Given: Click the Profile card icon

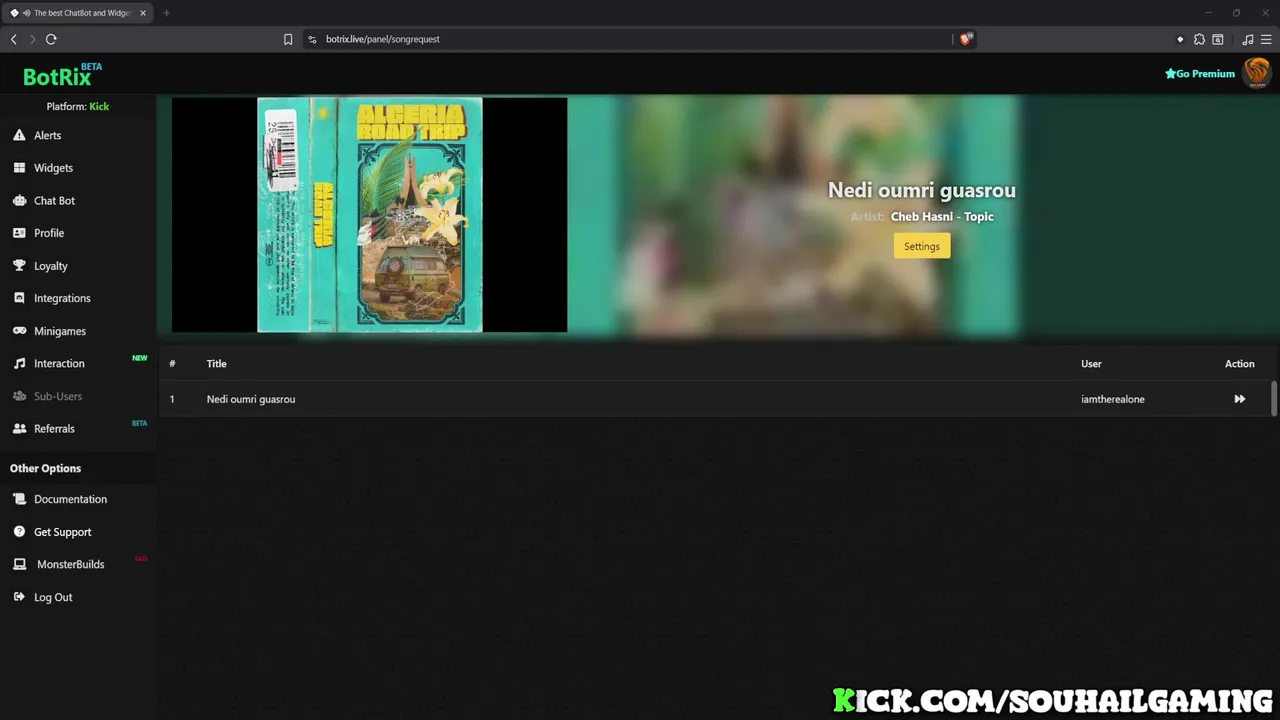Looking at the screenshot, I should coord(19,233).
